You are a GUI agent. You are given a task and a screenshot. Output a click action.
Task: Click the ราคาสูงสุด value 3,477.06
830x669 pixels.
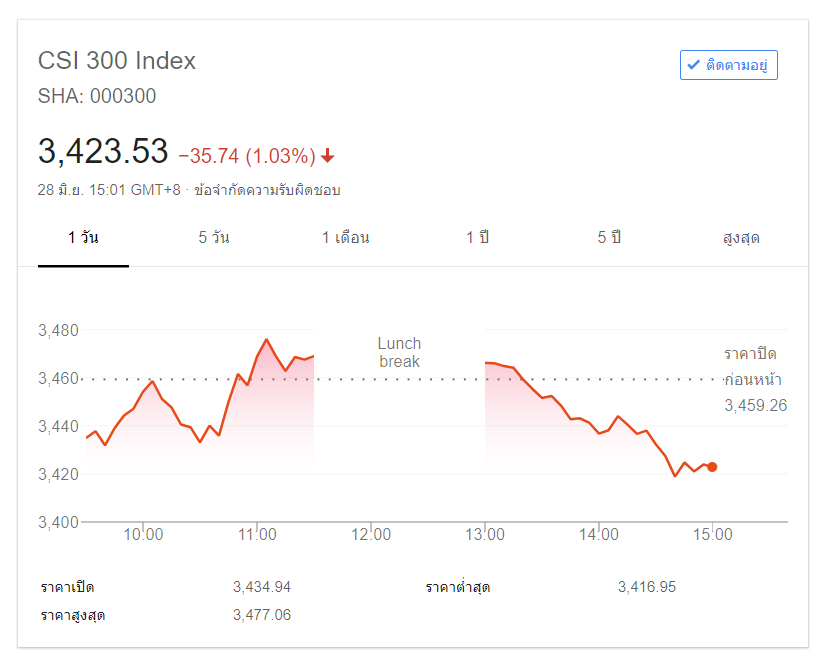pyautogui.click(x=262, y=615)
